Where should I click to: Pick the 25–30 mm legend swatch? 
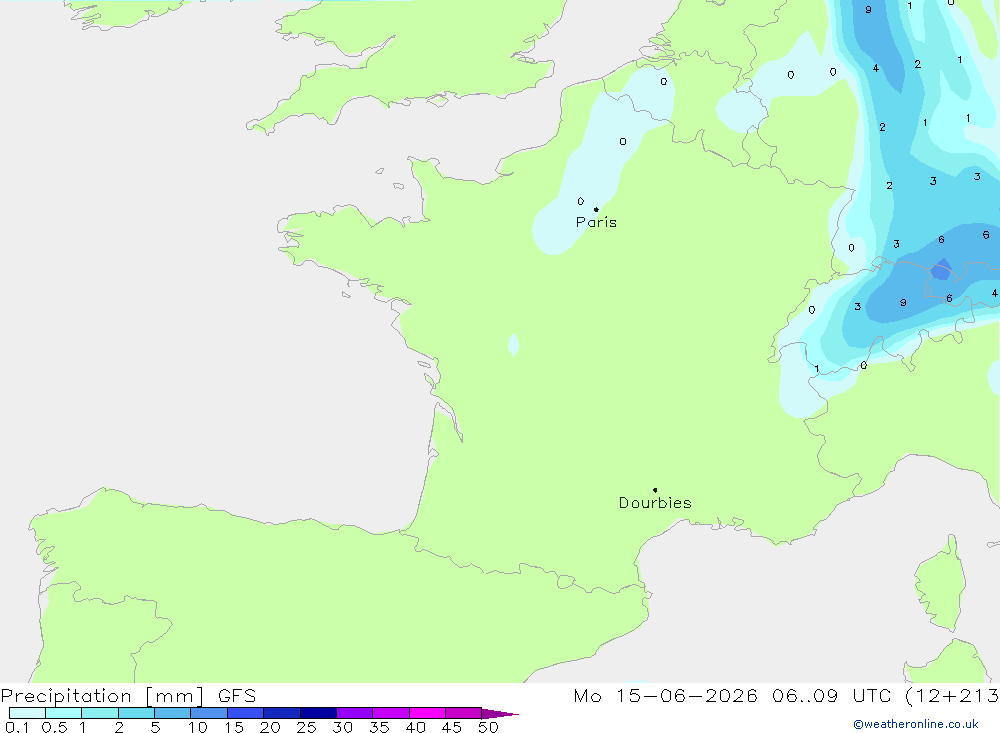[x=318, y=713]
